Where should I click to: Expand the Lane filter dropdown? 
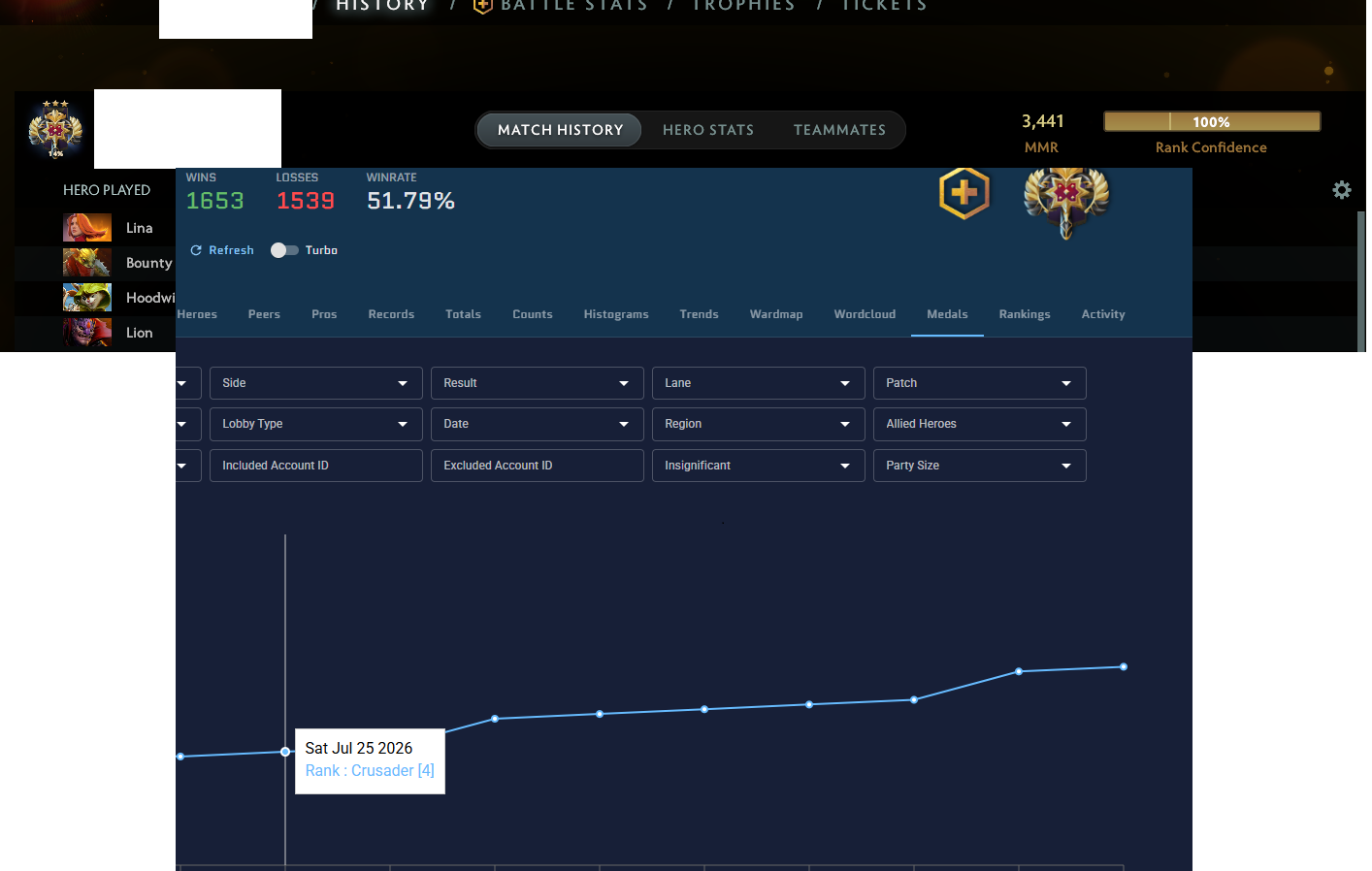[x=759, y=383]
